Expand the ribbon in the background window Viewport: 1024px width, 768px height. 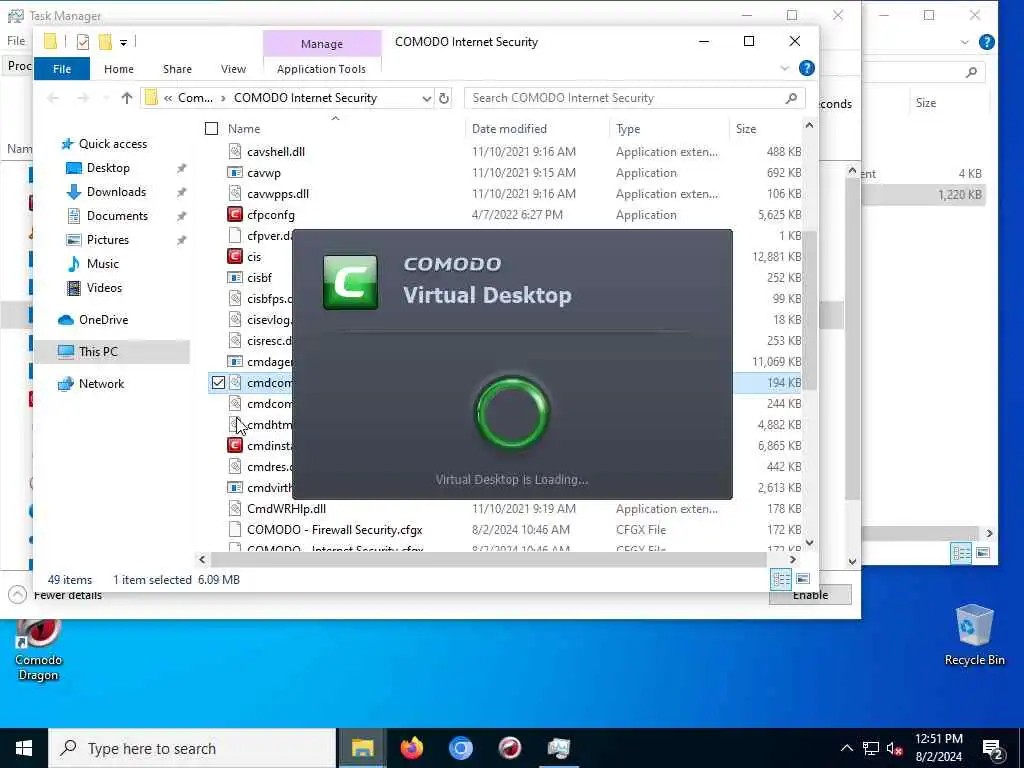[965, 42]
